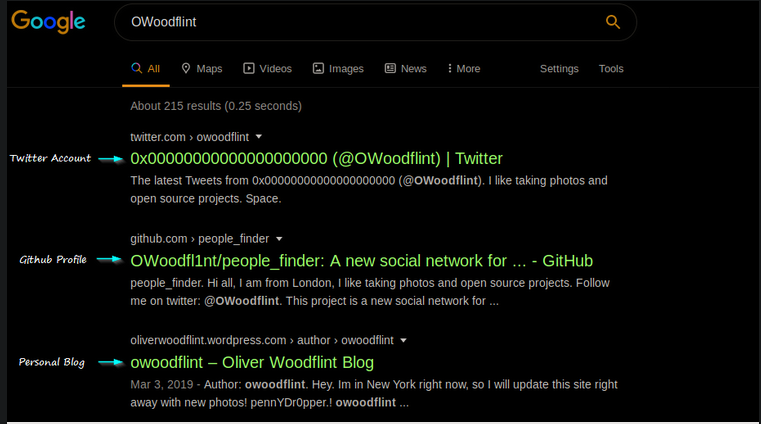Image resolution: width=761 pixels, height=424 pixels.
Task: Click the oliverwoodflint.wordpress.com breadcrumb URL
Action: (262, 341)
